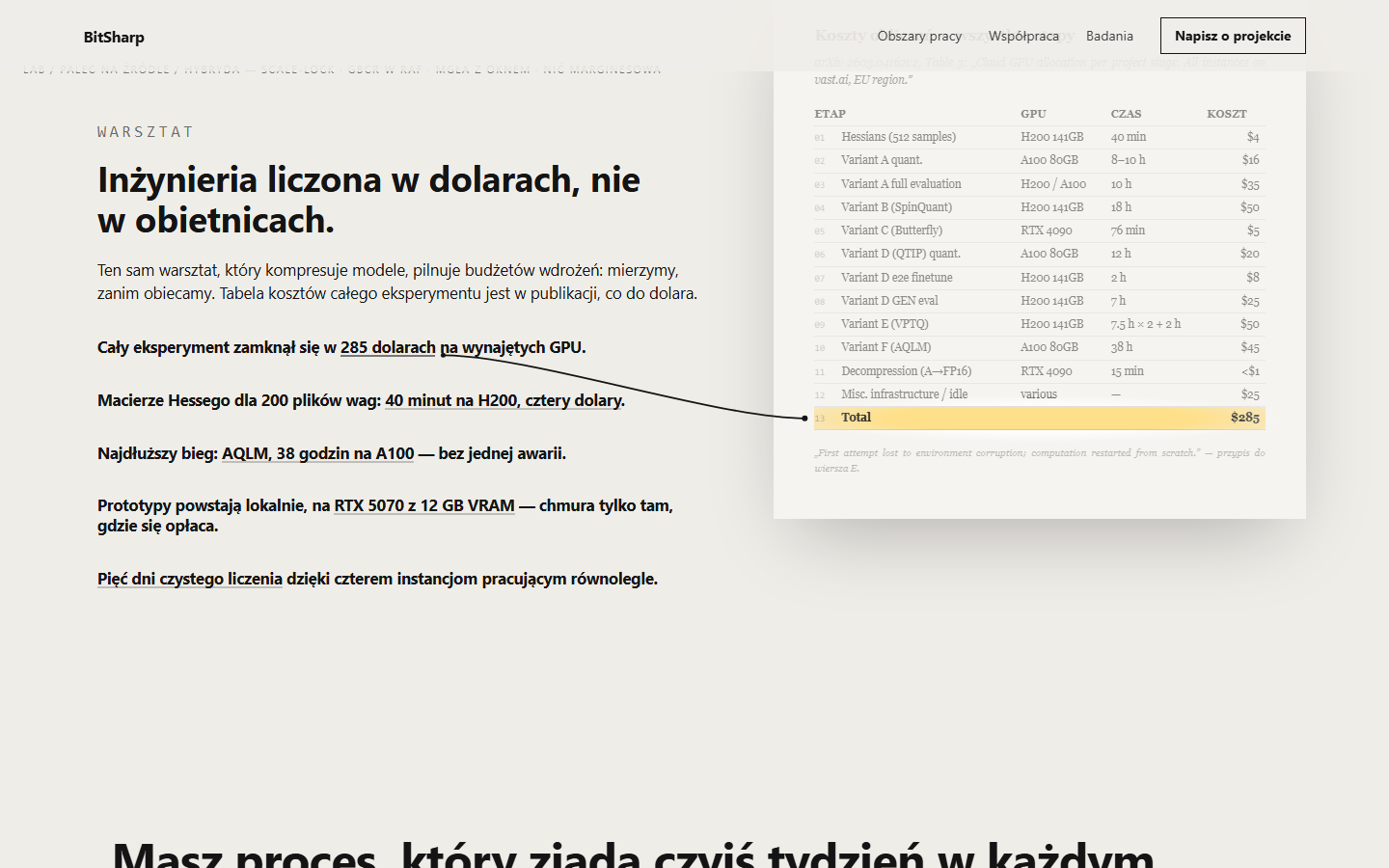Click '$8' cost in Variant D finetune row
This screenshot has height=868, width=1389.
[1253, 278]
